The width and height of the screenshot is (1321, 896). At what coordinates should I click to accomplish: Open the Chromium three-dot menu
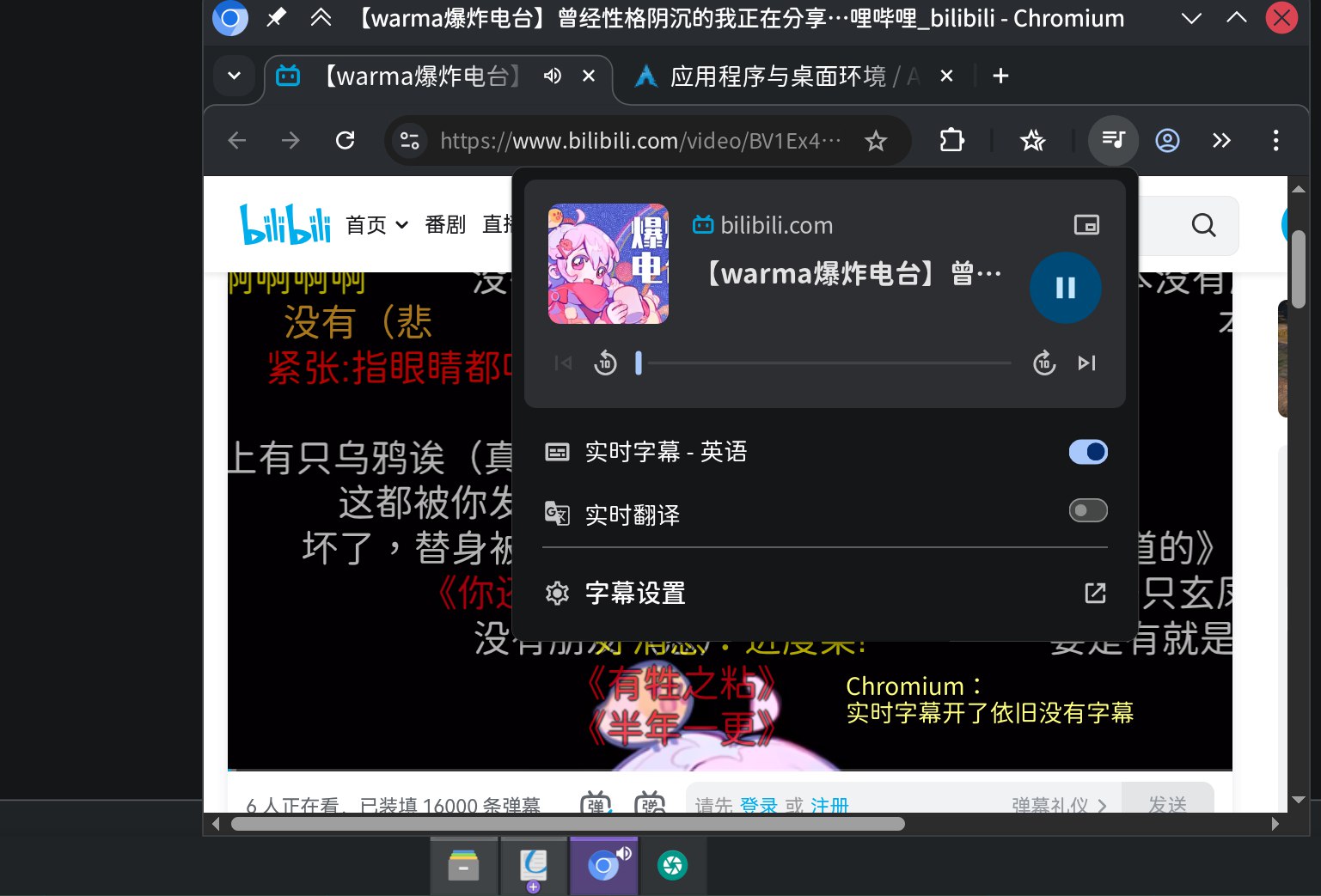coord(1276,140)
